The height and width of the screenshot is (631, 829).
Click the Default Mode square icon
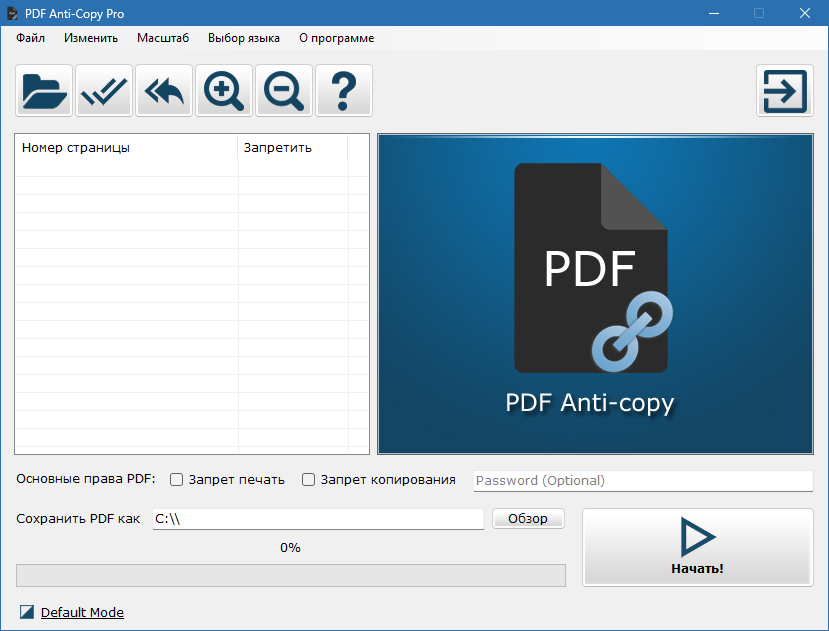click(27, 612)
